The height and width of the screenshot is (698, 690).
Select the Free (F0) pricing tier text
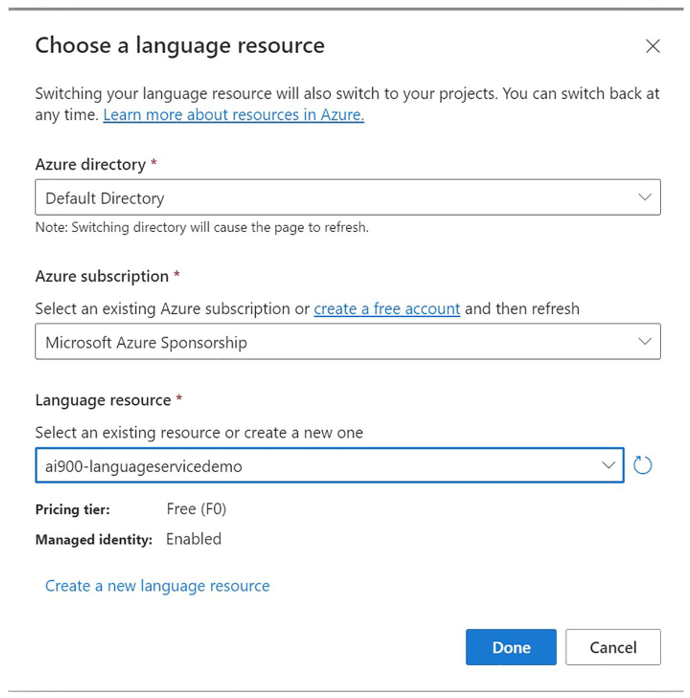click(x=196, y=509)
